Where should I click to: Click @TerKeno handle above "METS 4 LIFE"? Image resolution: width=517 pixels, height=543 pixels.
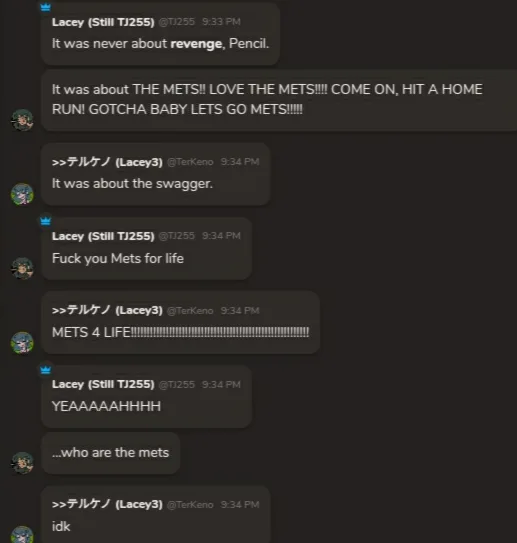pos(190,311)
